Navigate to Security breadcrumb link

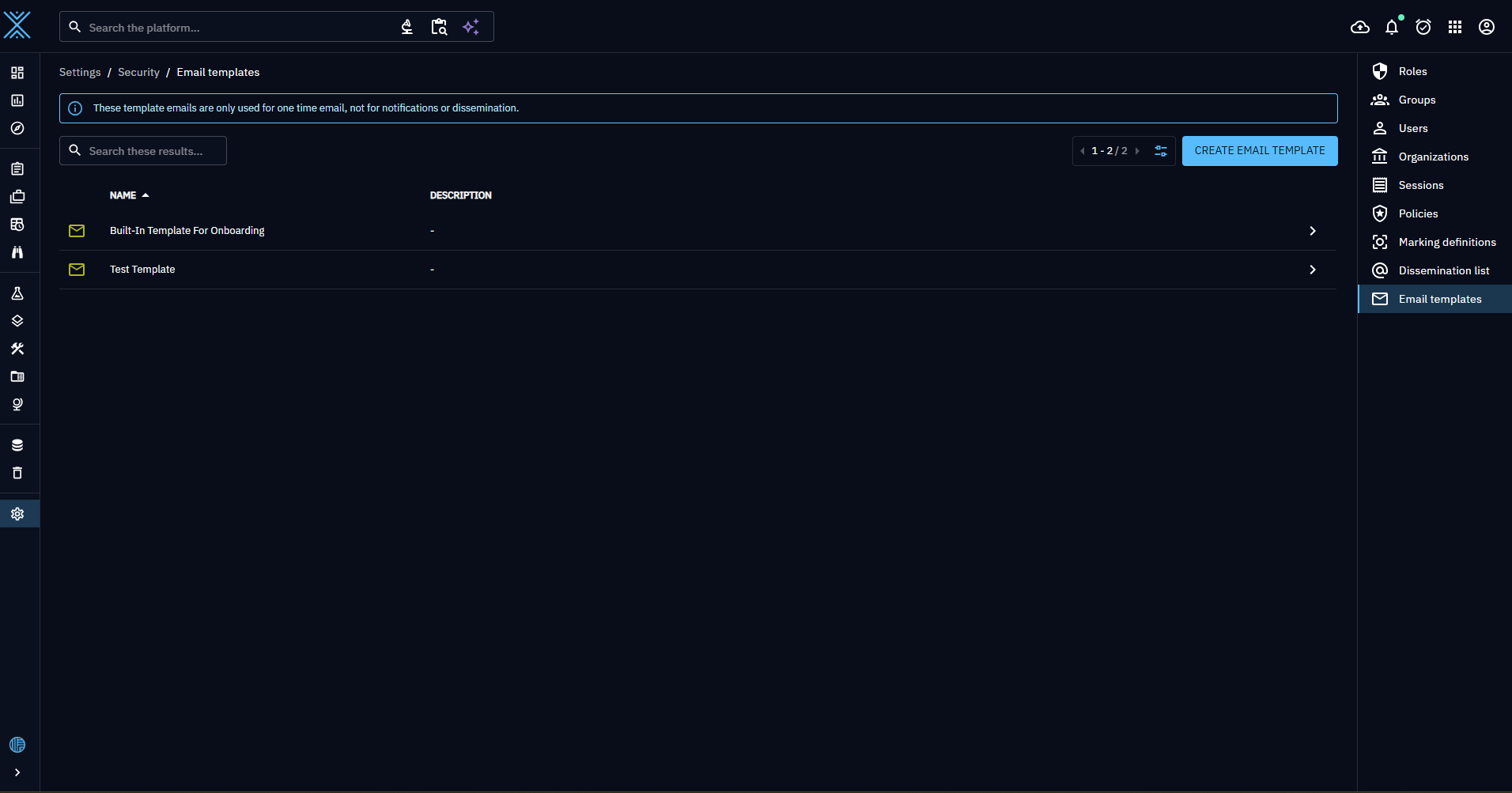tap(138, 73)
